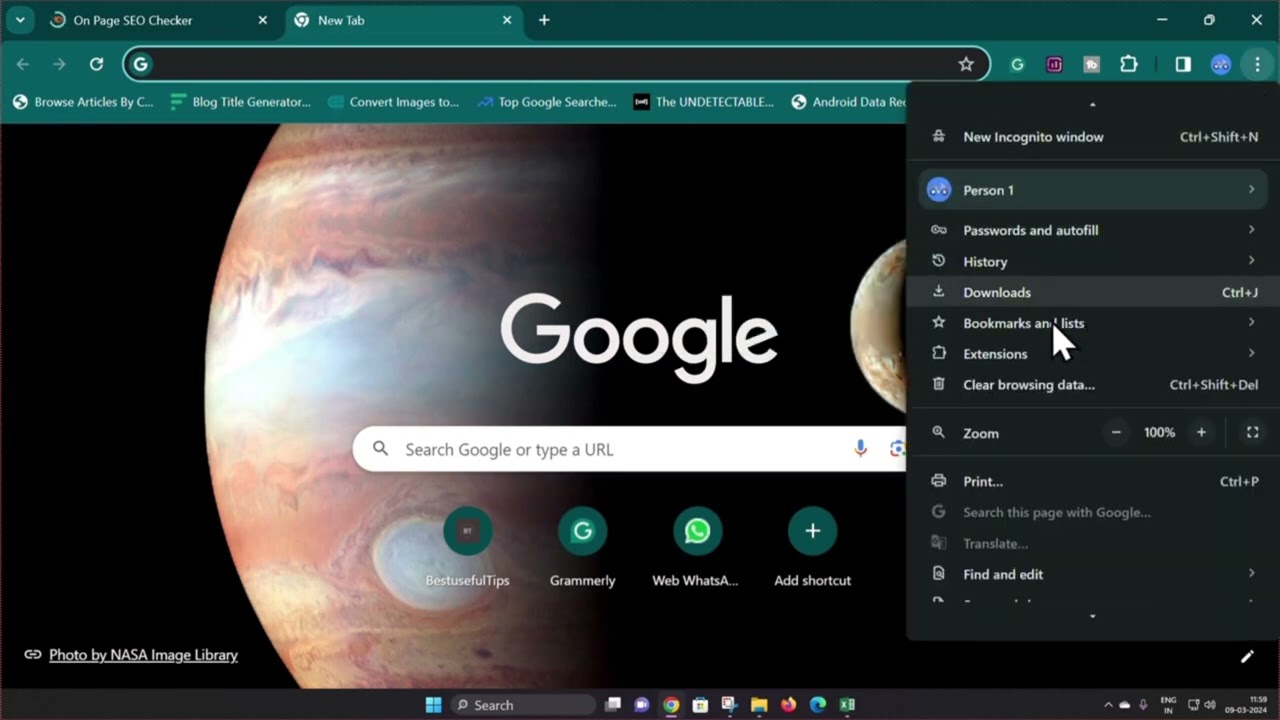Open 'Blog Title Generator...' bookmark

[241, 102]
